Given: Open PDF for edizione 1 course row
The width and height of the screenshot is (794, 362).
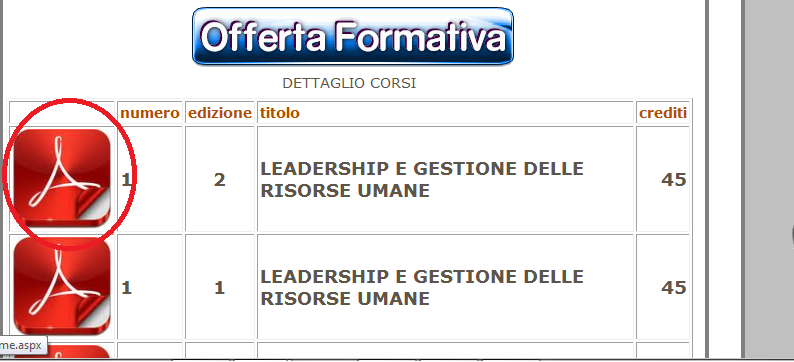Looking at the screenshot, I should [62, 287].
